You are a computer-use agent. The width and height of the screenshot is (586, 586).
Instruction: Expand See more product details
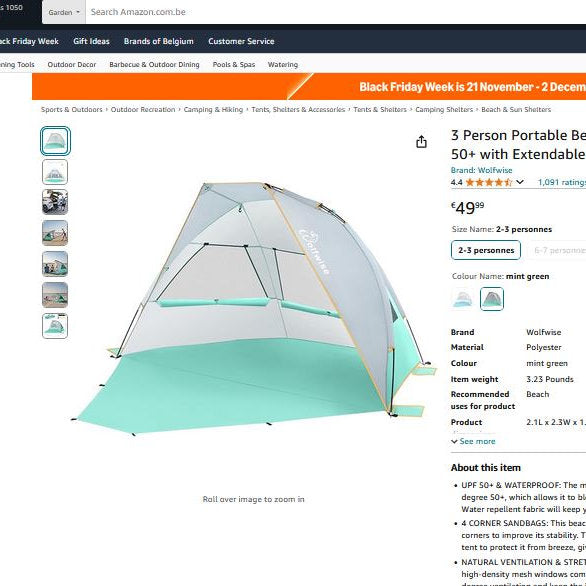point(473,441)
